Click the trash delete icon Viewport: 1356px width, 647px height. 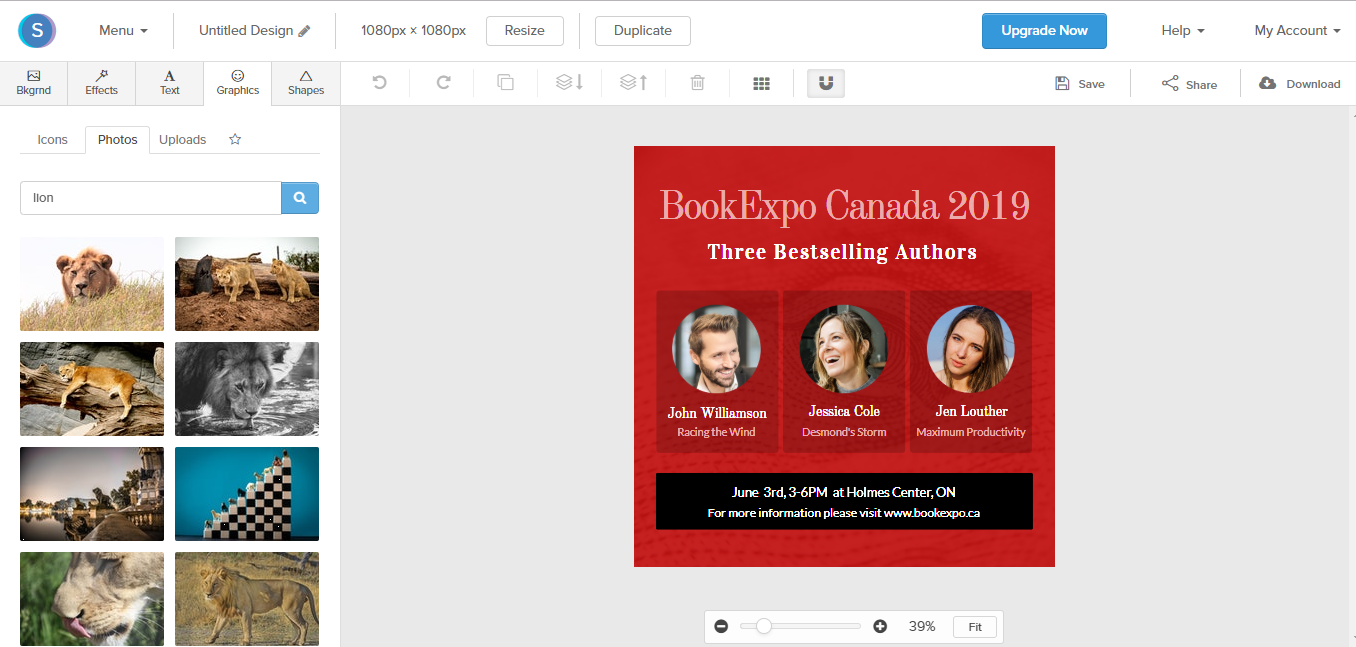tap(697, 83)
